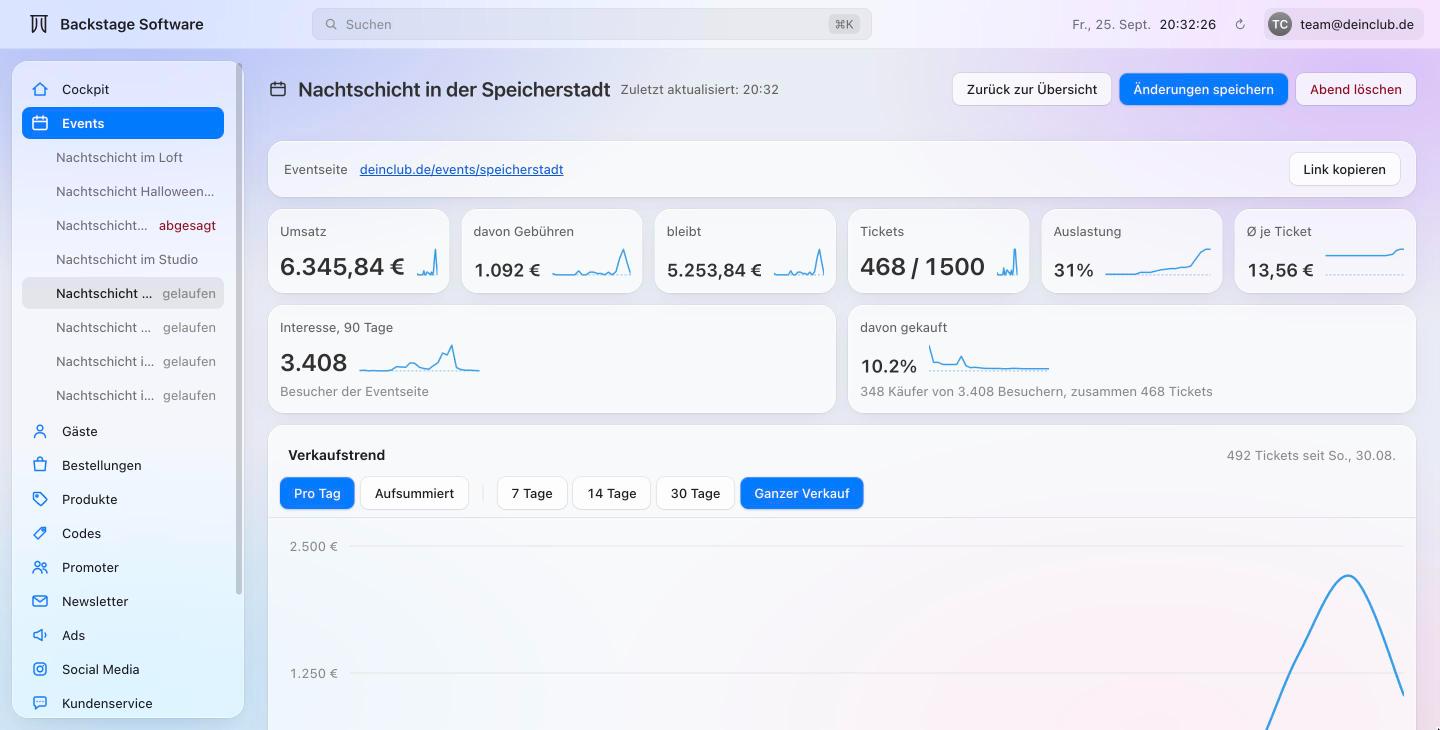Click the Gebühren value 1.092 €
Screen dimensions: 1440x730
[x=507, y=270]
